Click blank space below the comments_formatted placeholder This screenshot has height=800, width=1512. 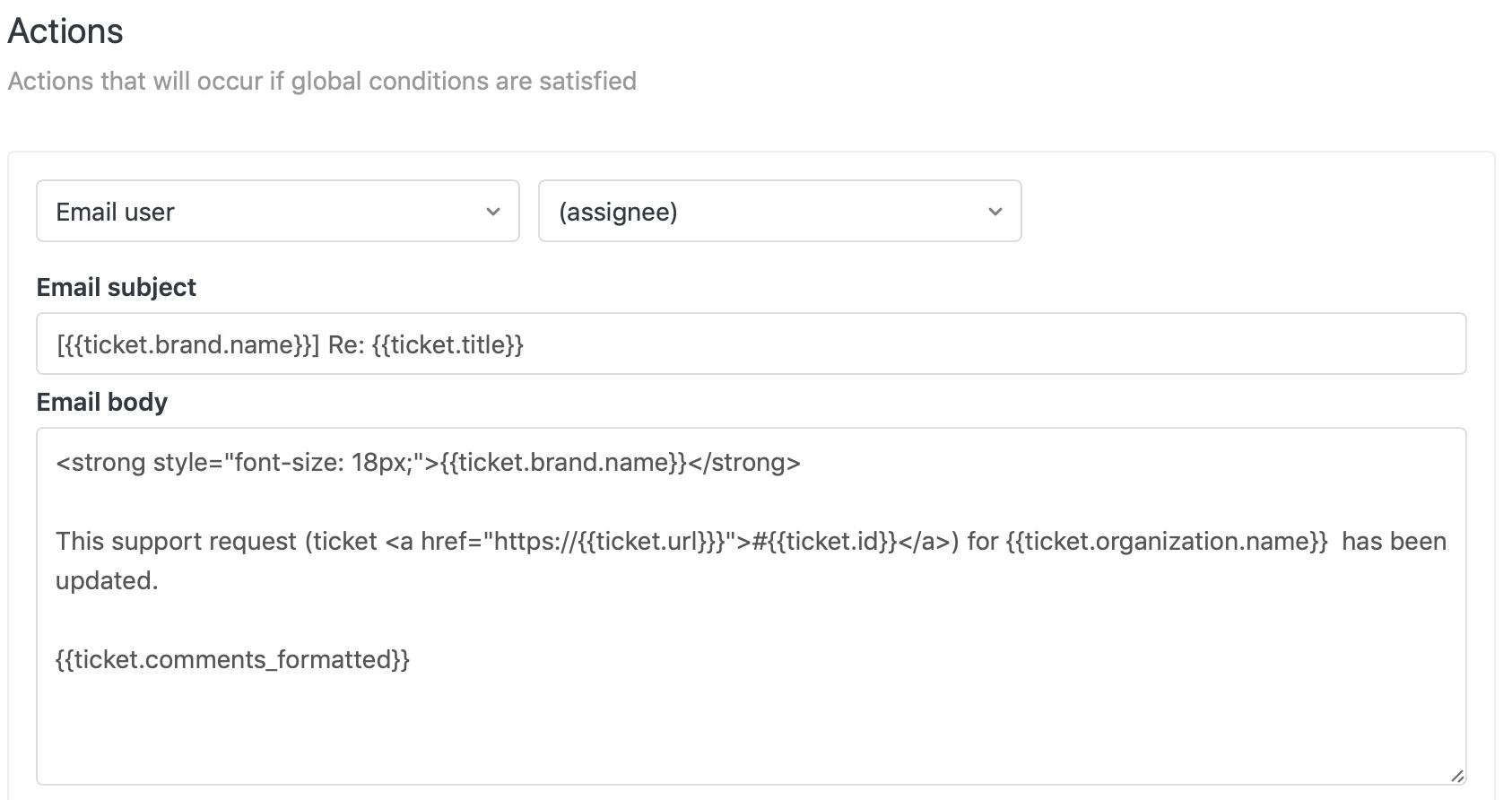(x=717, y=726)
